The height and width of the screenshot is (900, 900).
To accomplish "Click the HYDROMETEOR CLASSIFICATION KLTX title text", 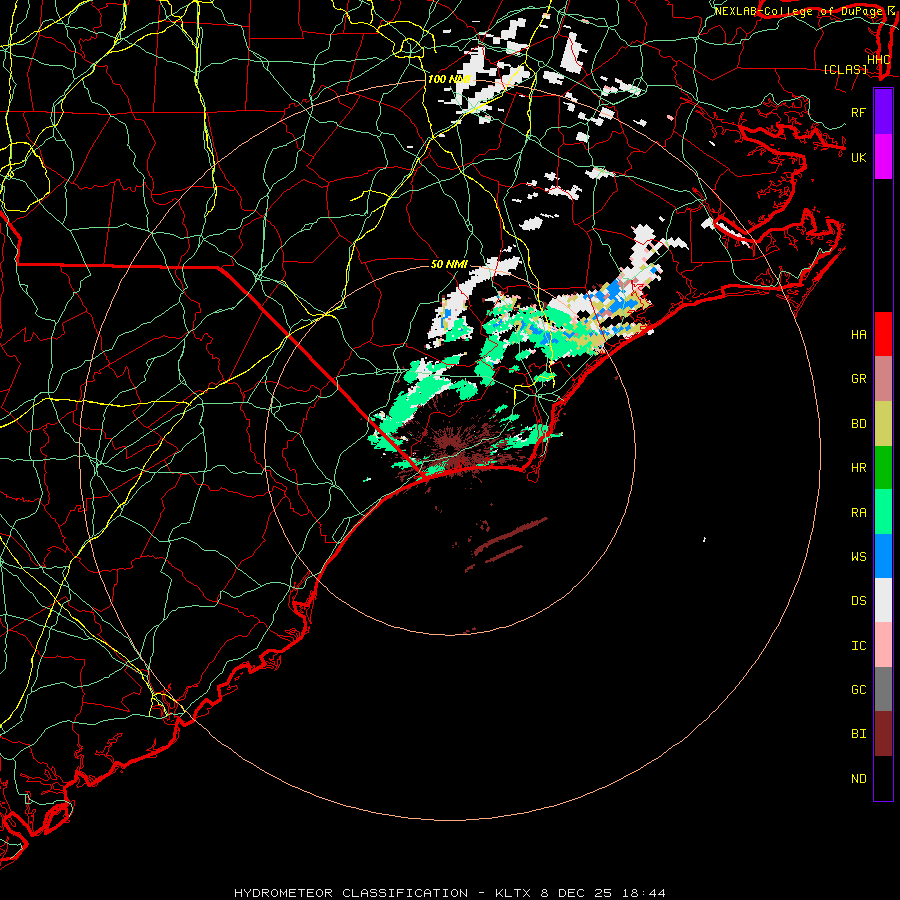I will pyautogui.click(x=449, y=893).
